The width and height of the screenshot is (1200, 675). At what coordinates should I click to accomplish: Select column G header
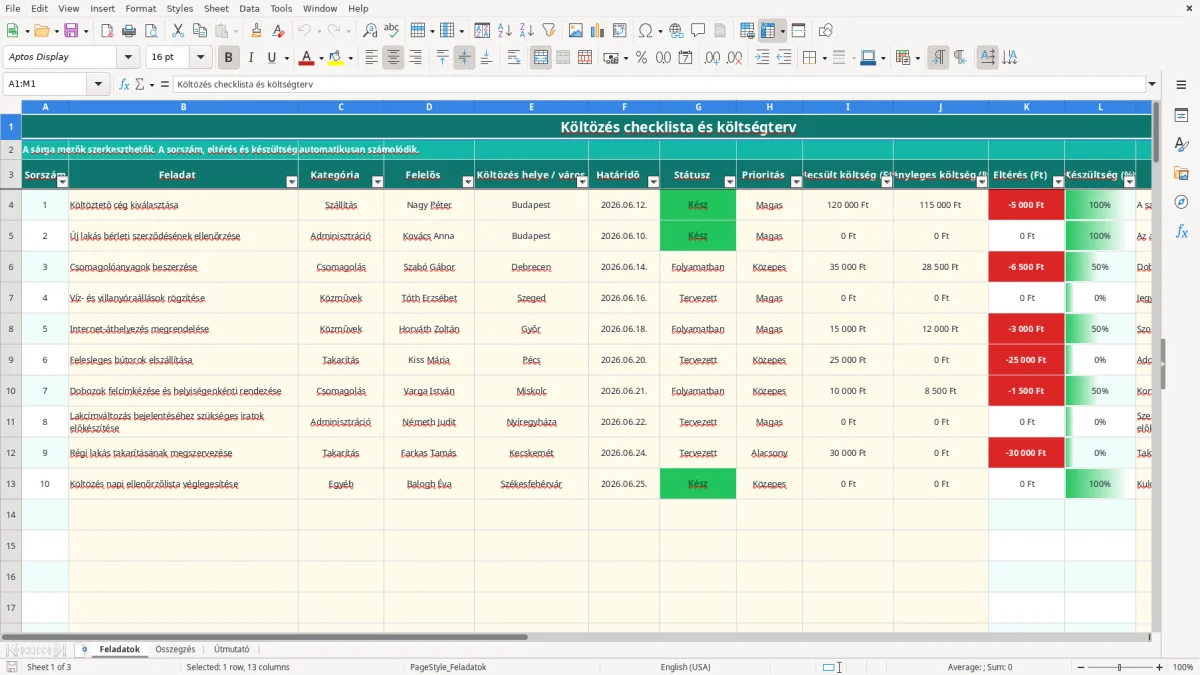pyautogui.click(x=698, y=106)
